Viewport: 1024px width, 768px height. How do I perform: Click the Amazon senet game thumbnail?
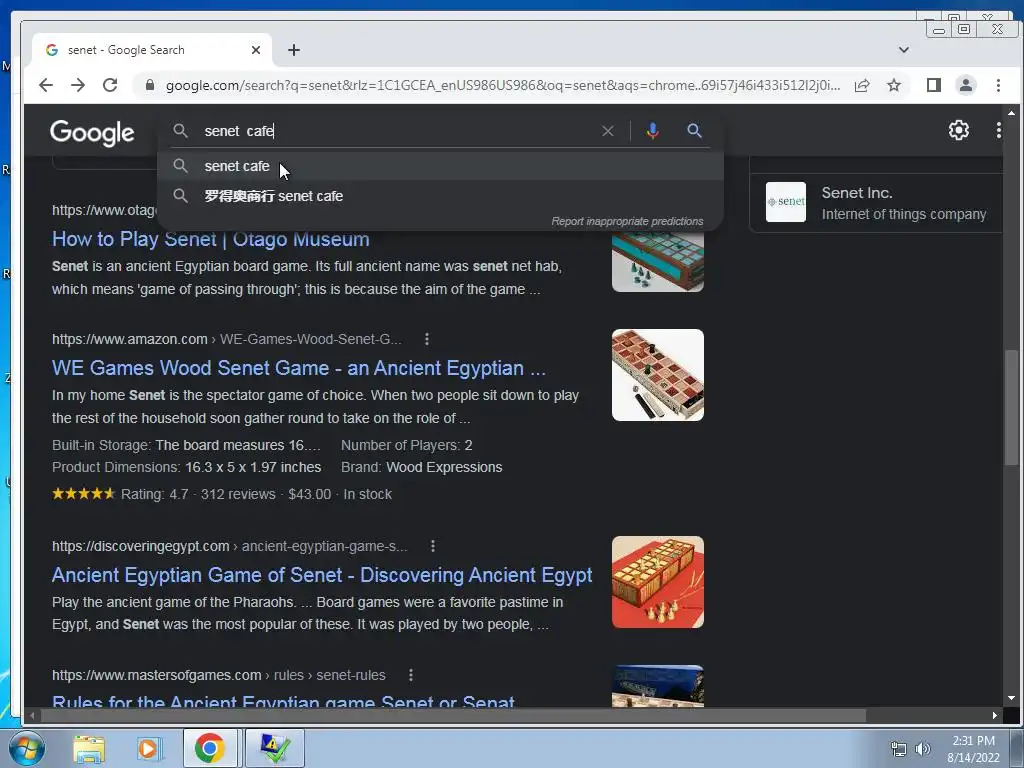point(658,375)
